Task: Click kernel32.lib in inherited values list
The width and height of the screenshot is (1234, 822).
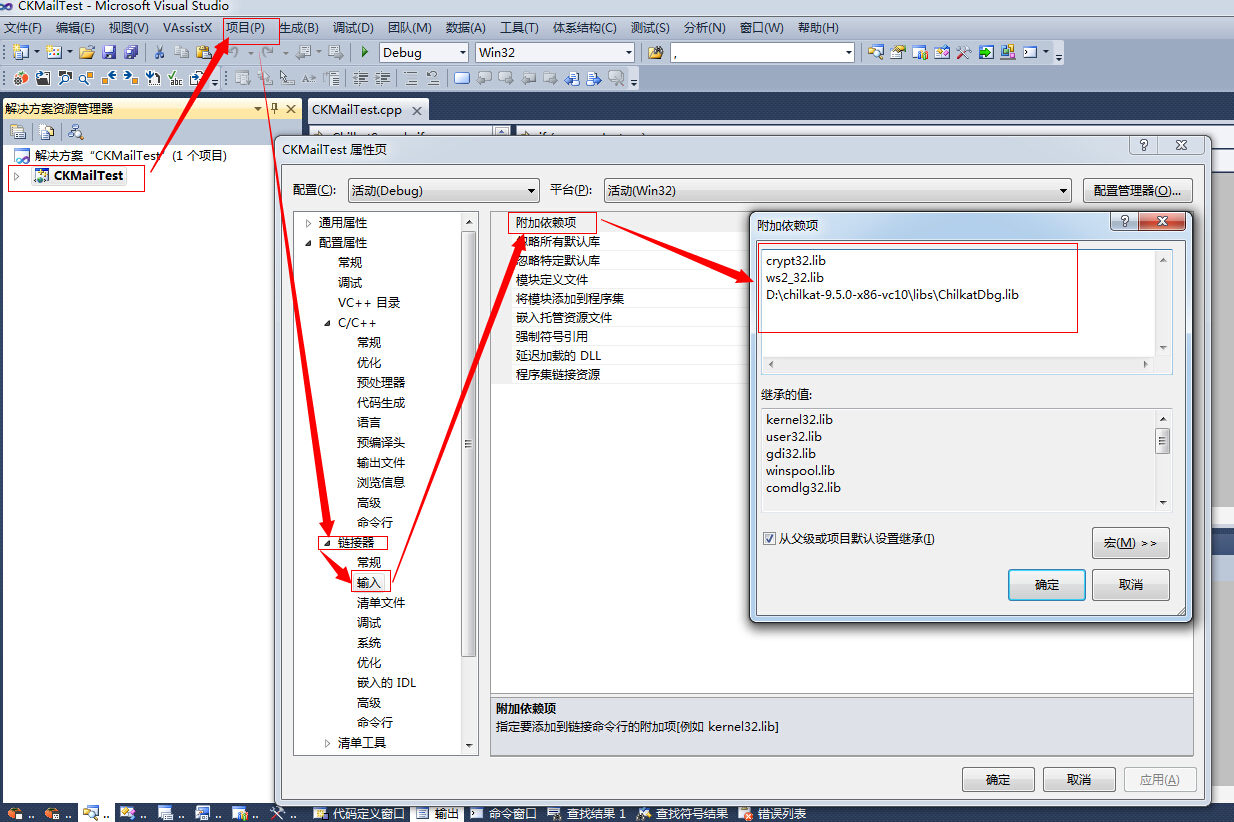Action: [800, 419]
